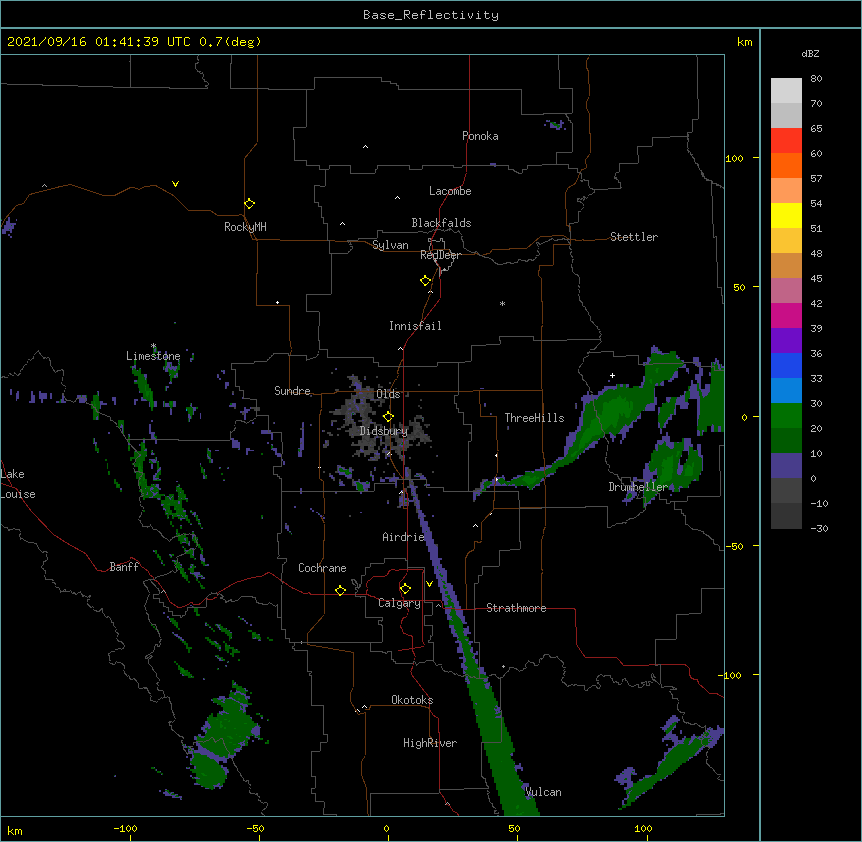Select the Drumheller label
This screenshot has width=862, height=842.
tap(638, 487)
